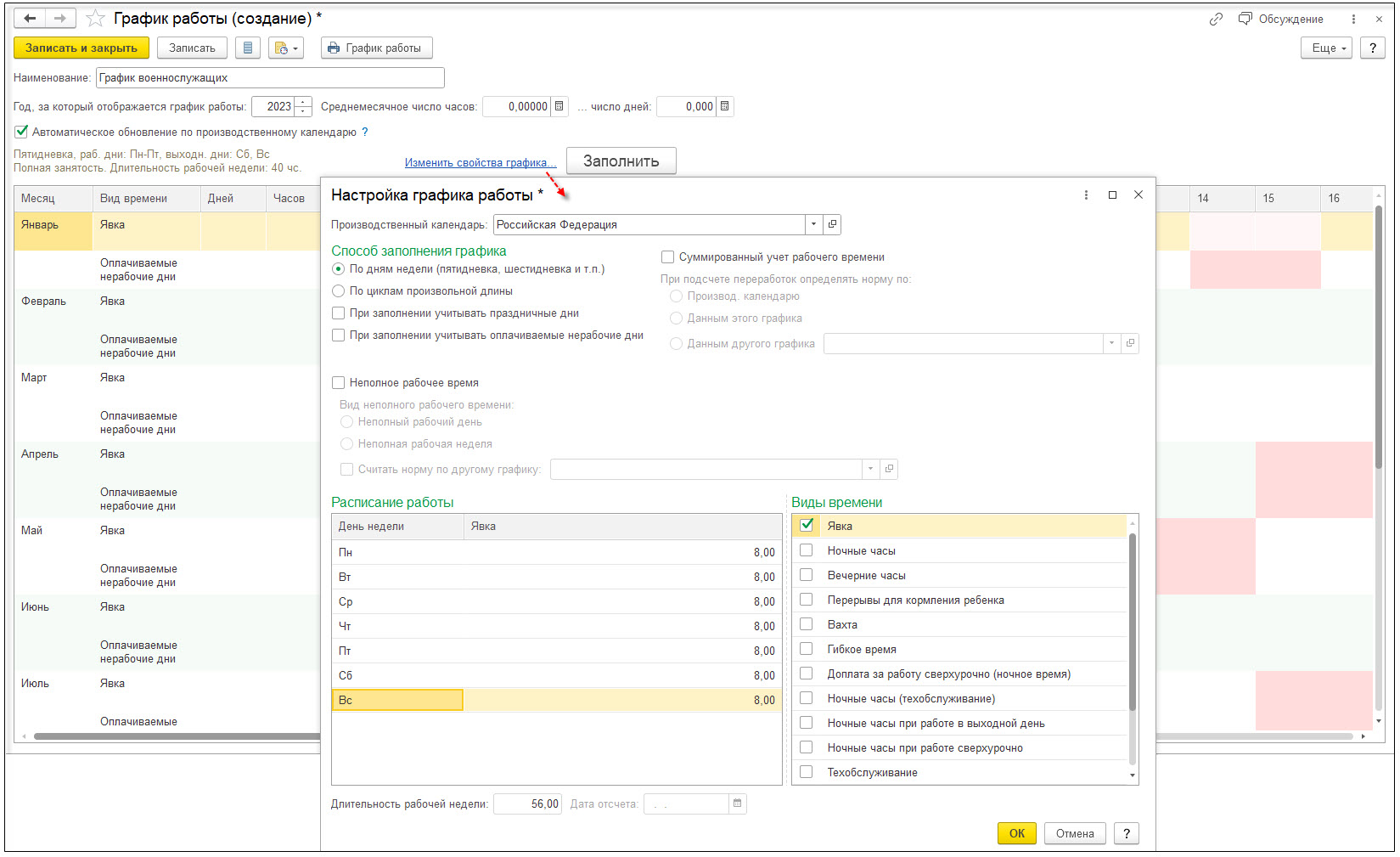Open the create-based-on dropdown icon in toolbar
The width and height of the screenshot is (1400, 857).
(285, 48)
